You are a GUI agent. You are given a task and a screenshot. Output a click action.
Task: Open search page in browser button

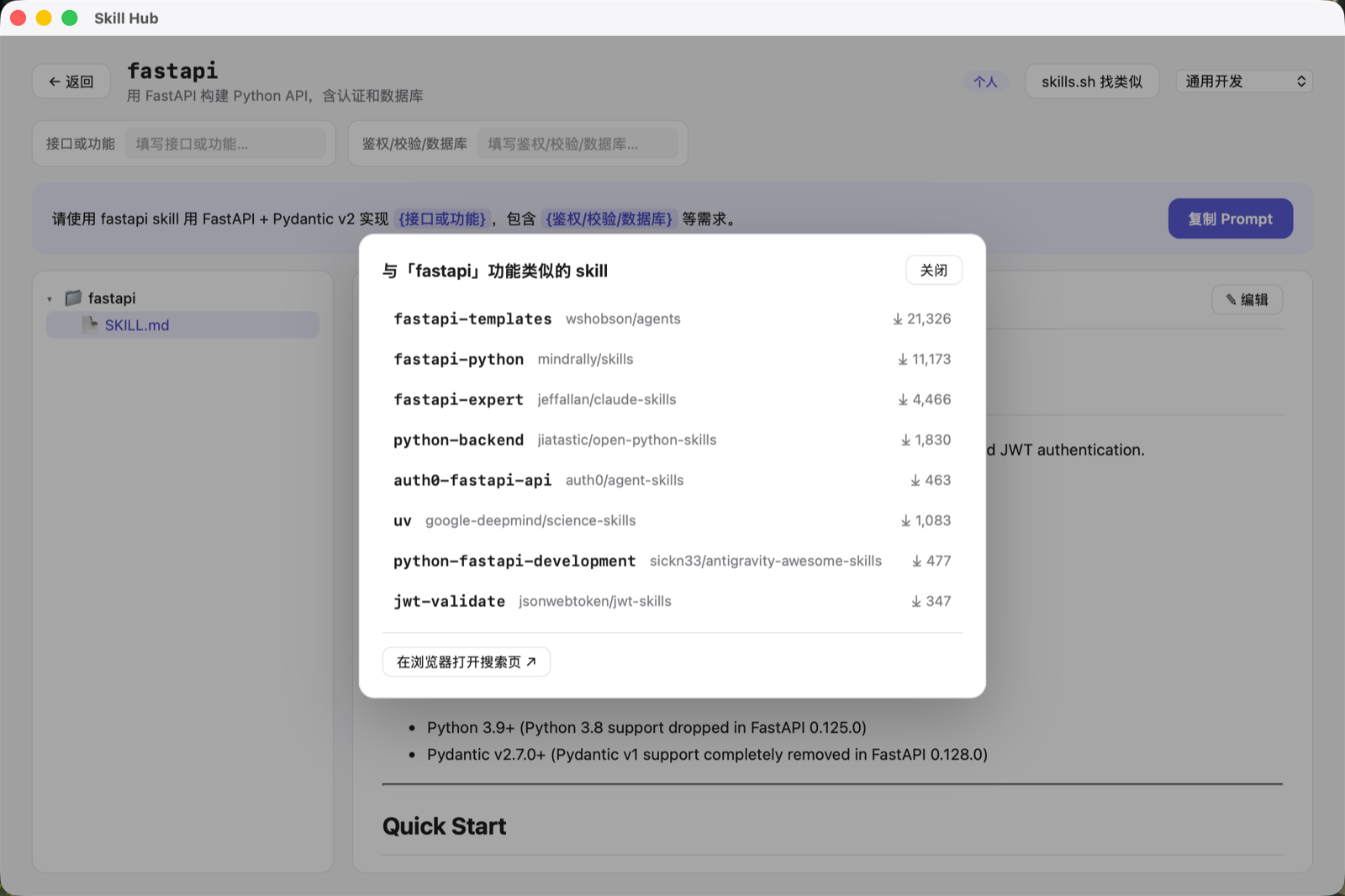(467, 661)
